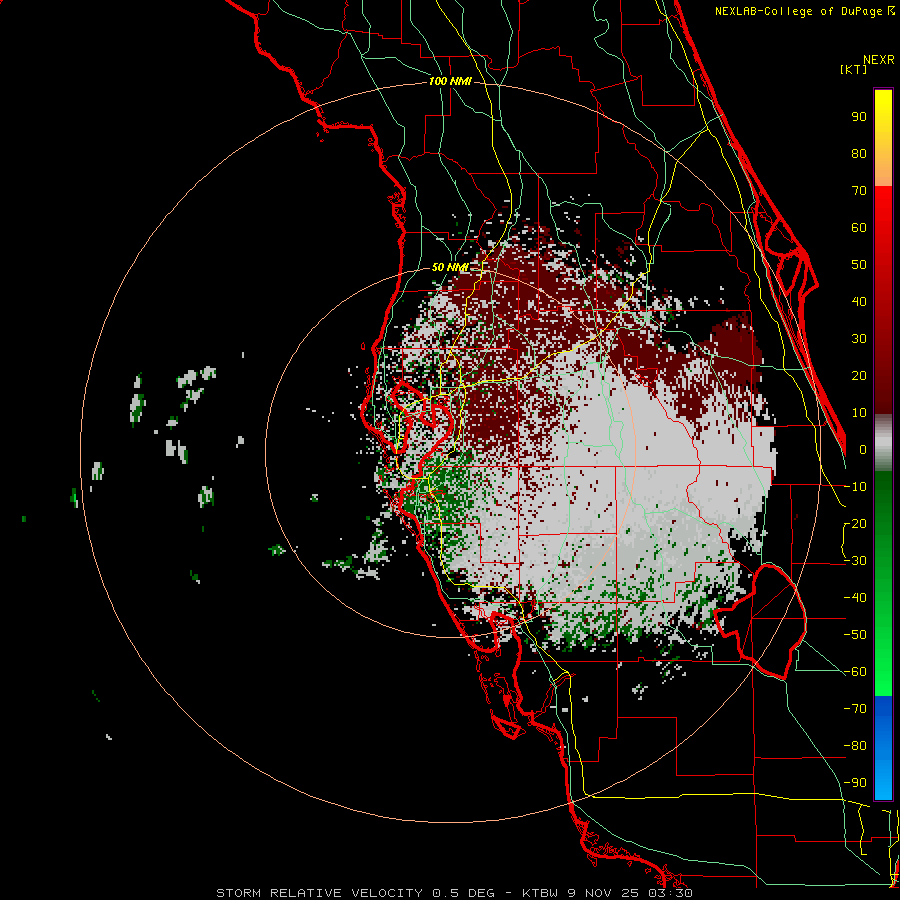Click the 50 NMI range ring label
Screen dimensions: 900x900
(x=450, y=267)
